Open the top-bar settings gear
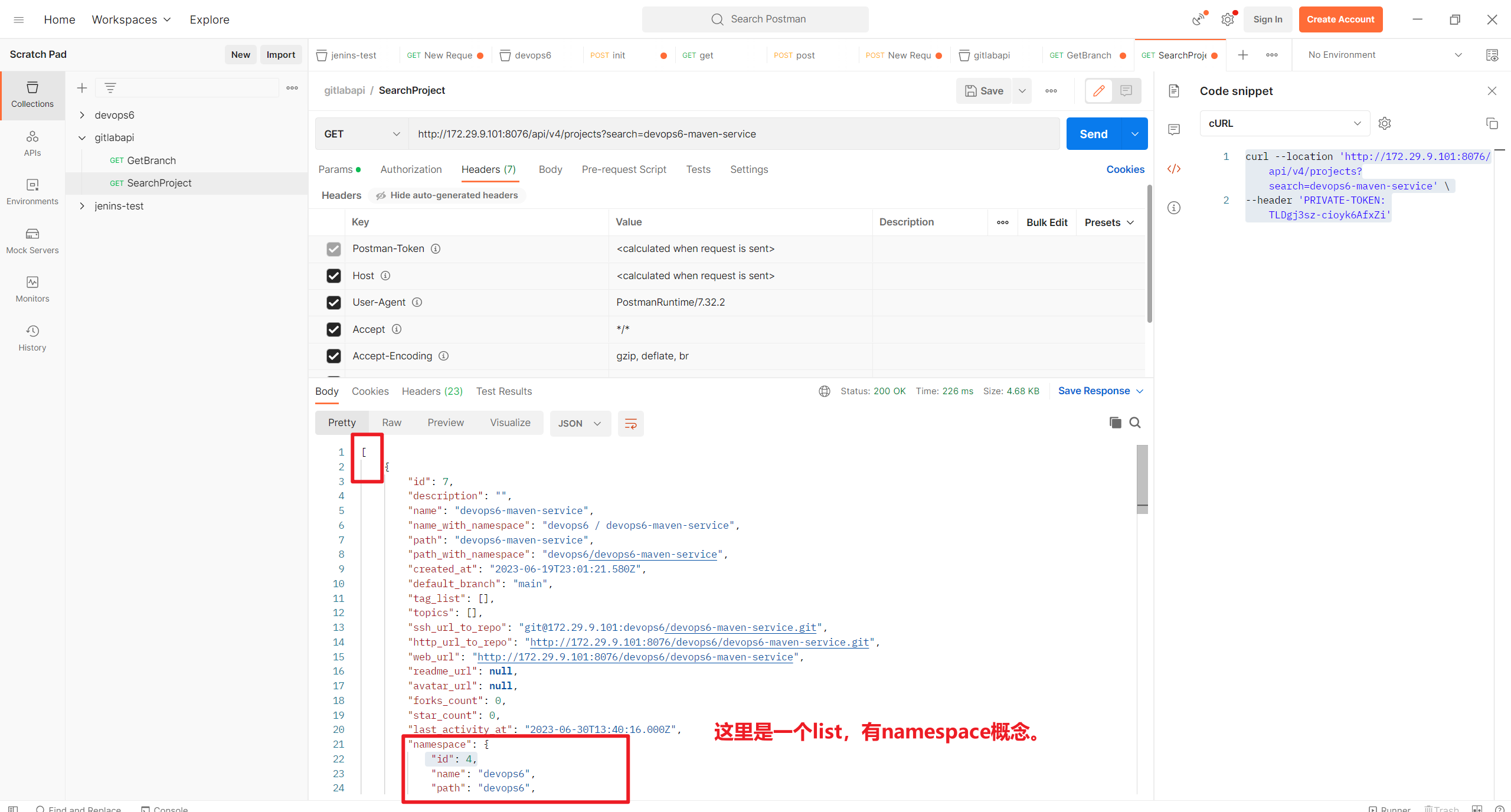The height and width of the screenshot is (812, 1511). [x=1228, y=19]
